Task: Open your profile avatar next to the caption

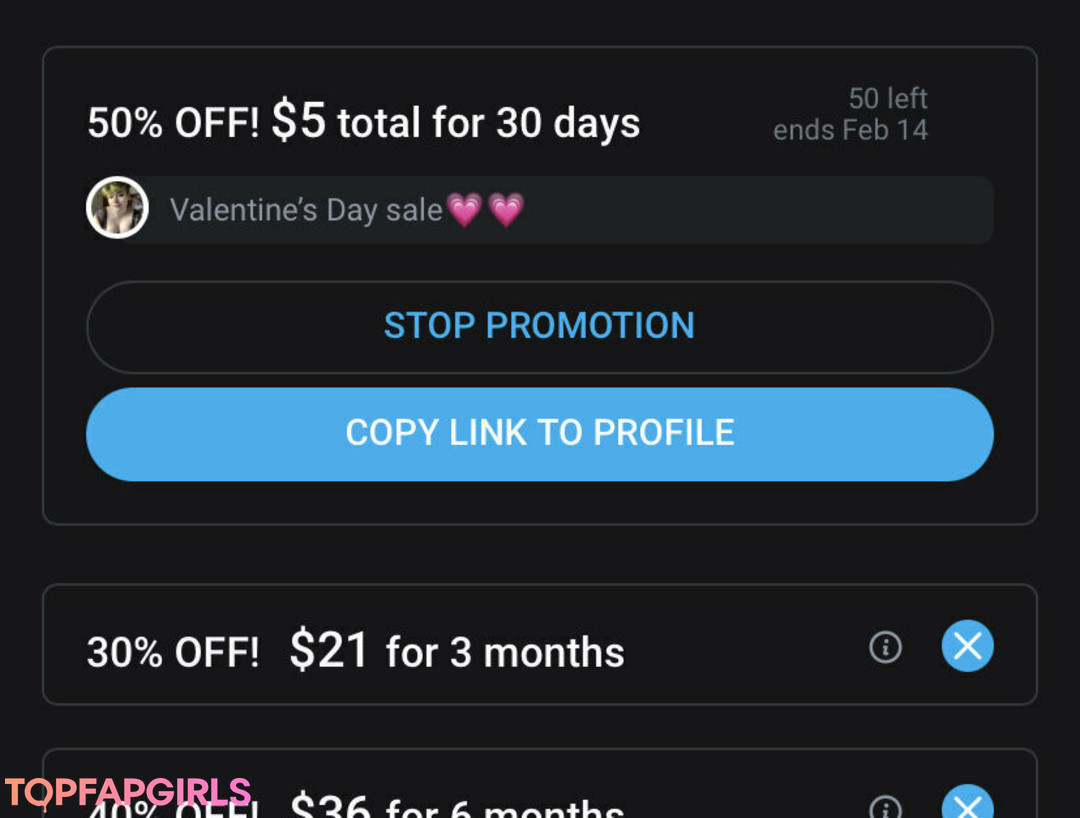Action: point(117,207)
